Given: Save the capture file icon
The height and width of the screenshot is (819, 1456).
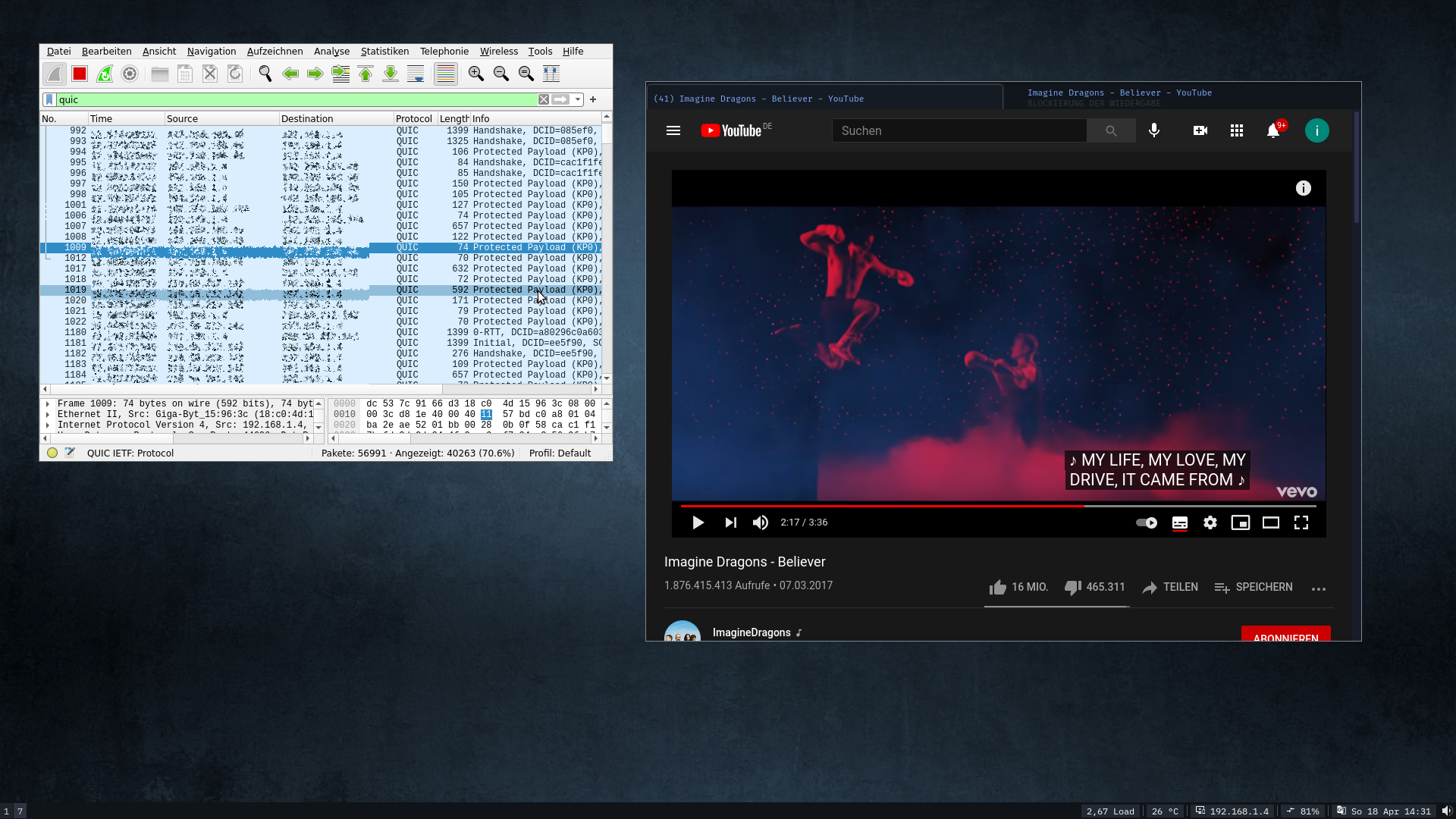Looking at the screenshot, I should coord(184,74).
